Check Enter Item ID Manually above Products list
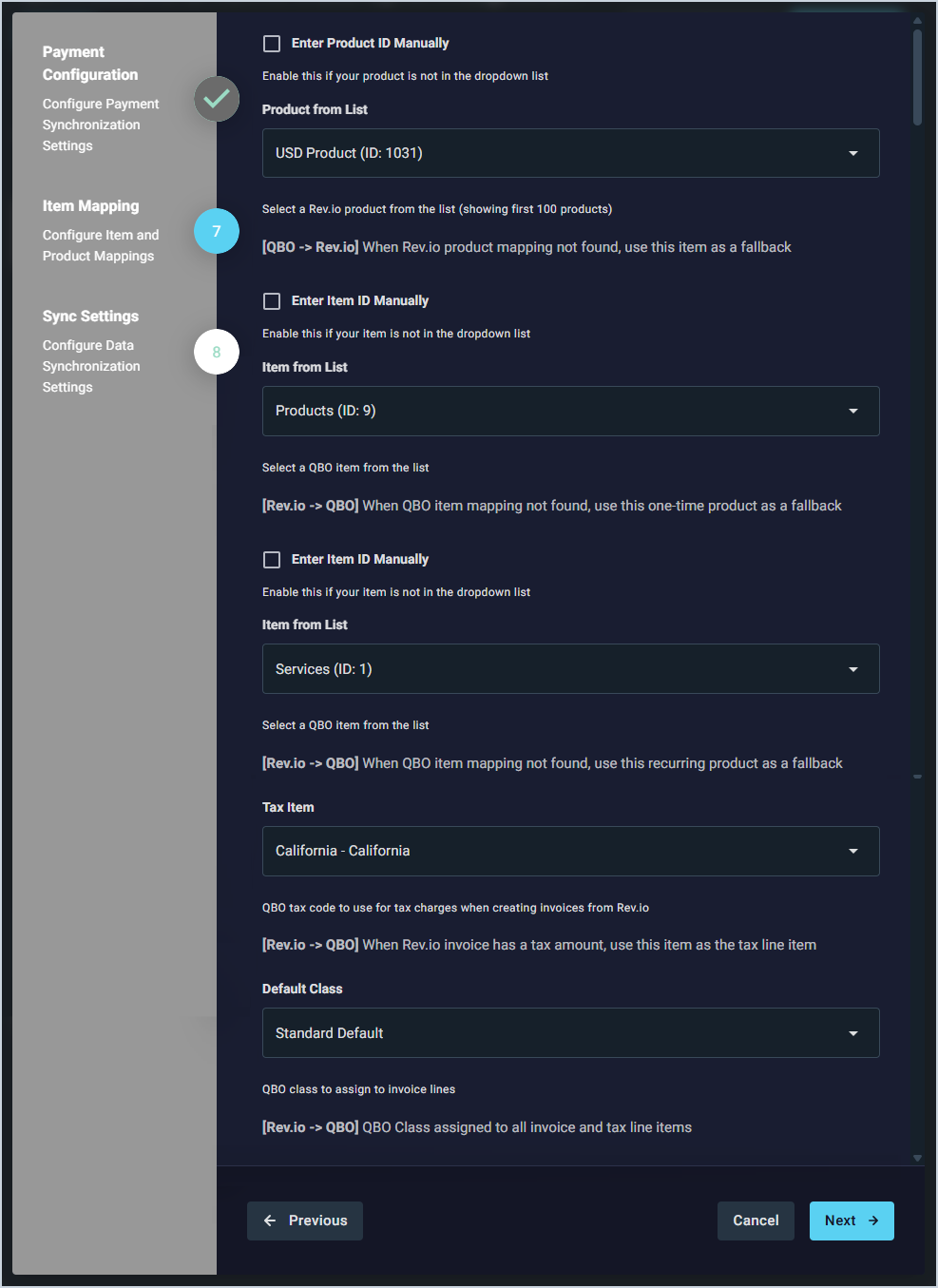 272,301
